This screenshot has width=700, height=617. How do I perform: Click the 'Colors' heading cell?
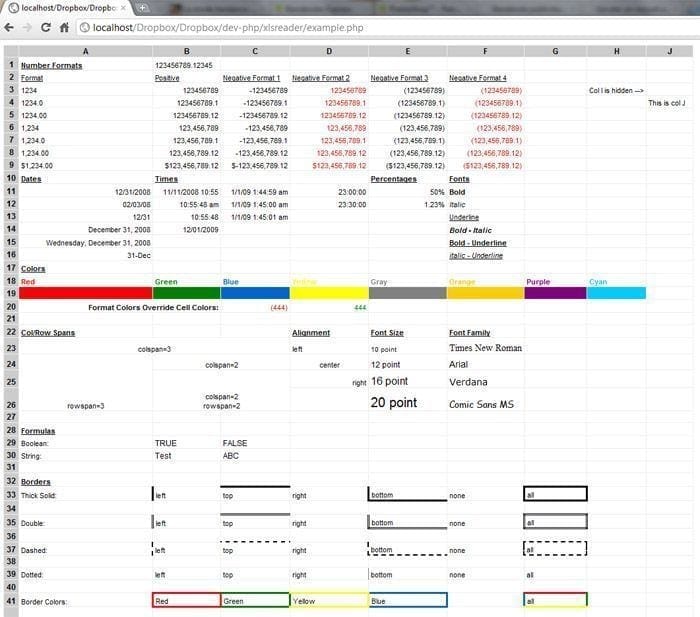33,269
